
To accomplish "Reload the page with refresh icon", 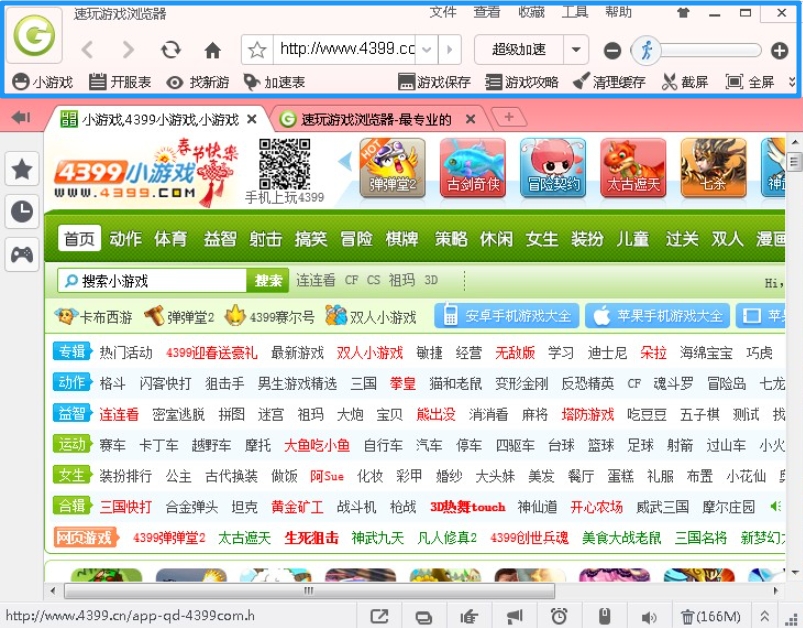I will tap(171, 50).
